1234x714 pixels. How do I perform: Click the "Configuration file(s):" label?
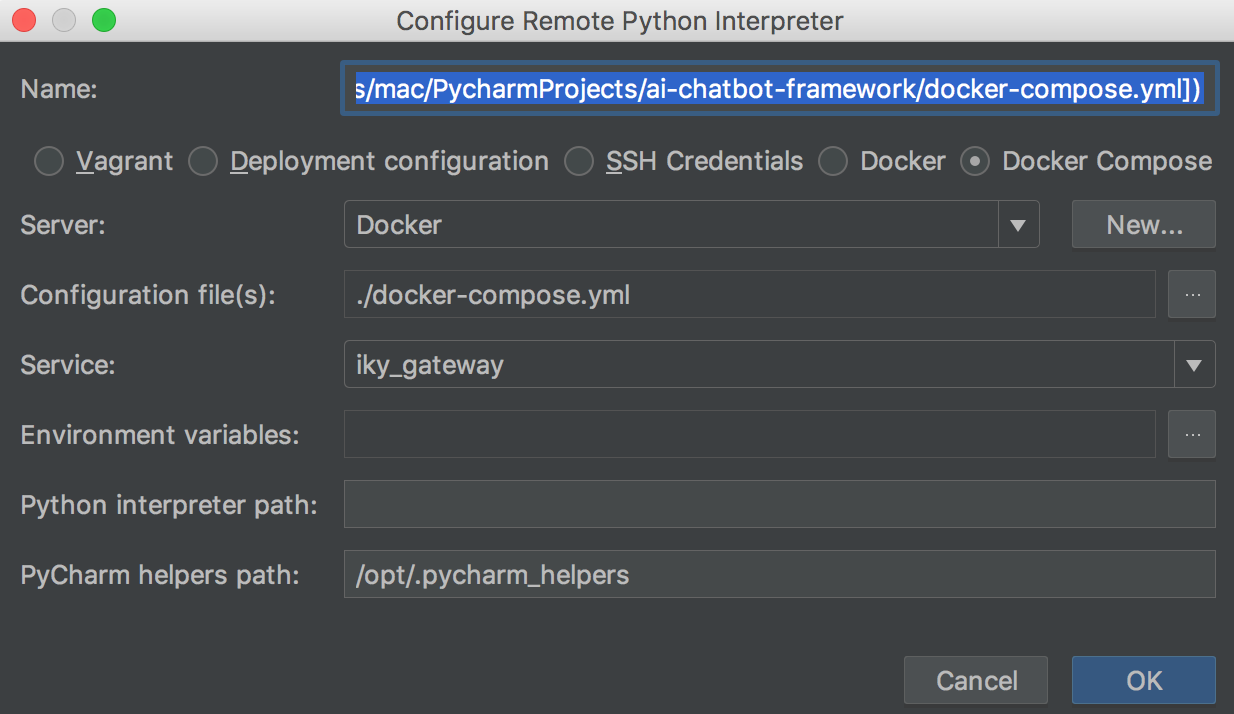[147, 296]
